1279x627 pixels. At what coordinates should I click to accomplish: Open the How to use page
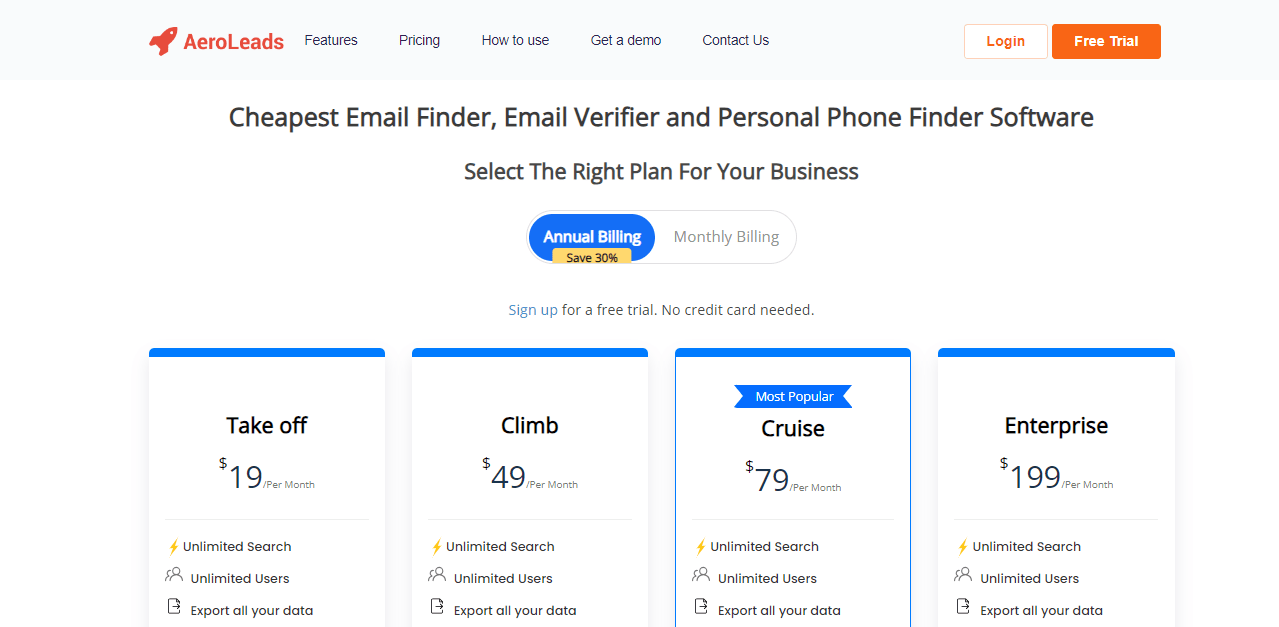pyautogui.click(x=515, y=40)
